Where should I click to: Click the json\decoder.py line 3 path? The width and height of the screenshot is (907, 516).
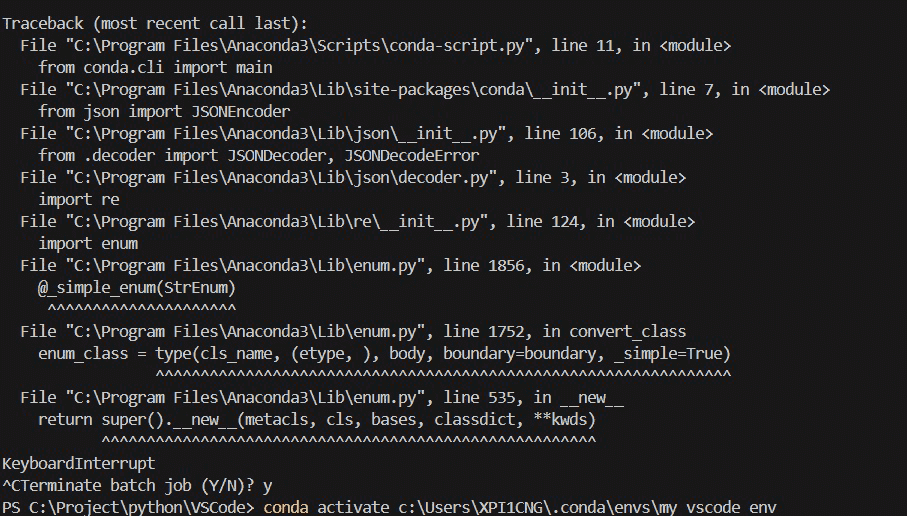coord(353,178)
